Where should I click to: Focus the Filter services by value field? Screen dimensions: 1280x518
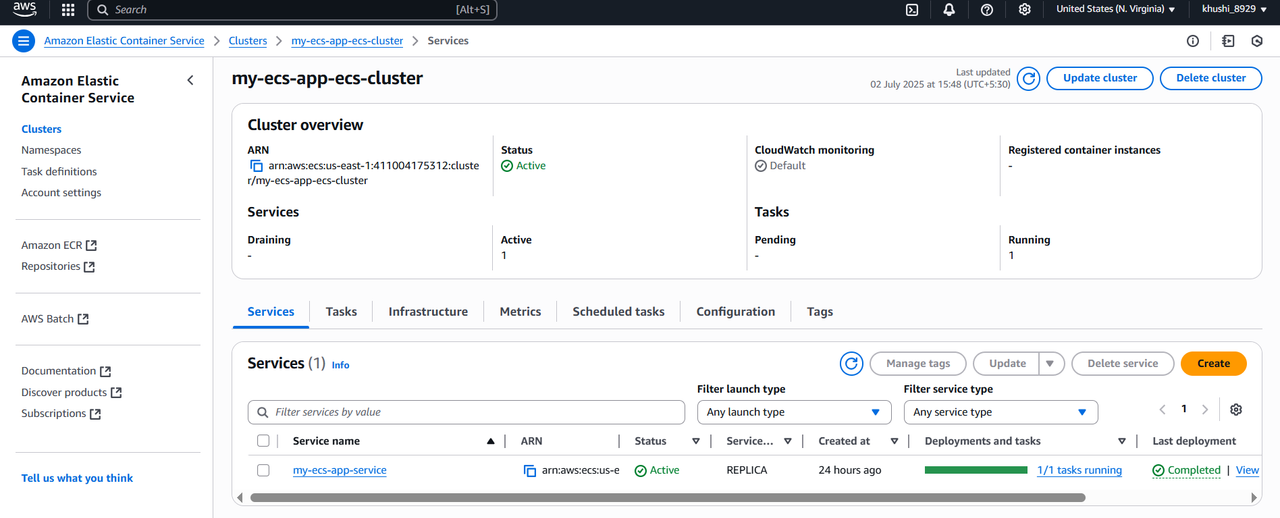pos(466,412)
